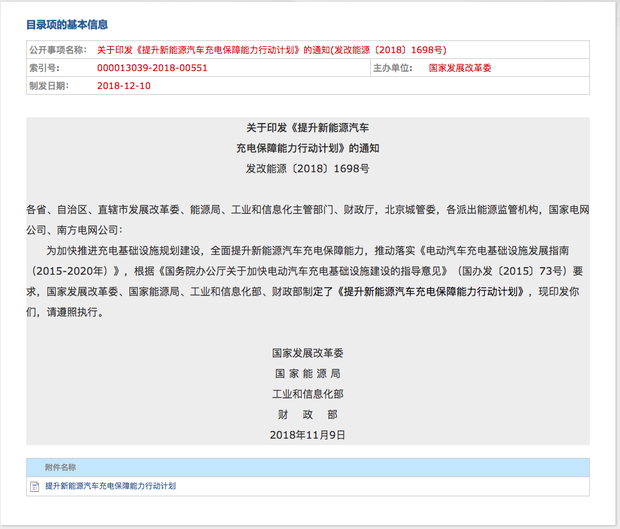Screen dimensions: 620x529
Task: Click the 工业和信息化部 signature line
Action: (308, 394)
